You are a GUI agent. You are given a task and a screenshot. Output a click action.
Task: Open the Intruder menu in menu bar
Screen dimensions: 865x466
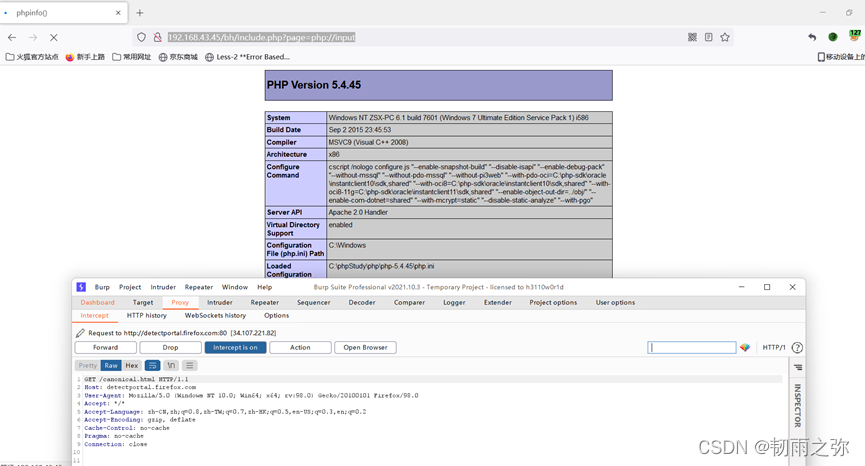(163, 287)
